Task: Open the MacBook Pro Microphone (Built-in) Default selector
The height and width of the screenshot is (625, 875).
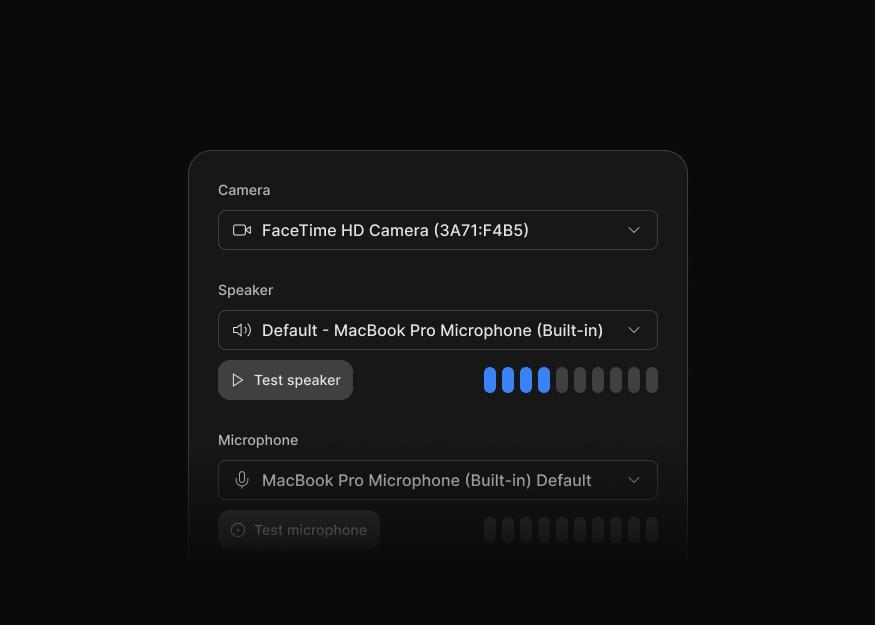Action: click(x=438, y=480)
